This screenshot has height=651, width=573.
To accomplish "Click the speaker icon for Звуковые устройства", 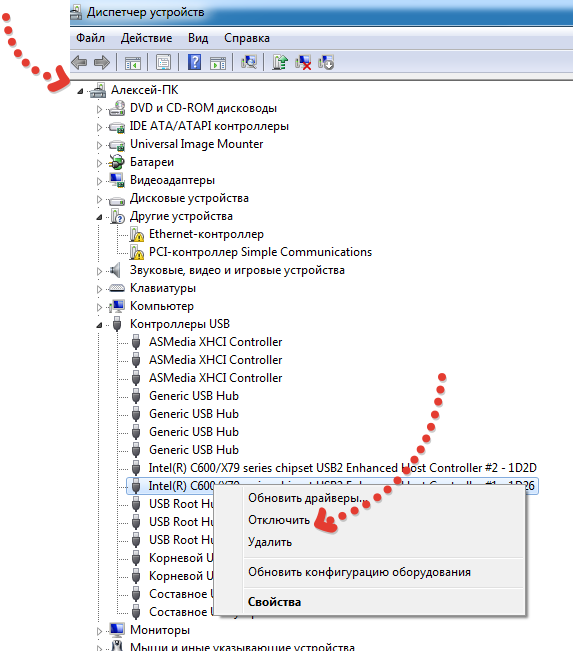I will [115, 270].
